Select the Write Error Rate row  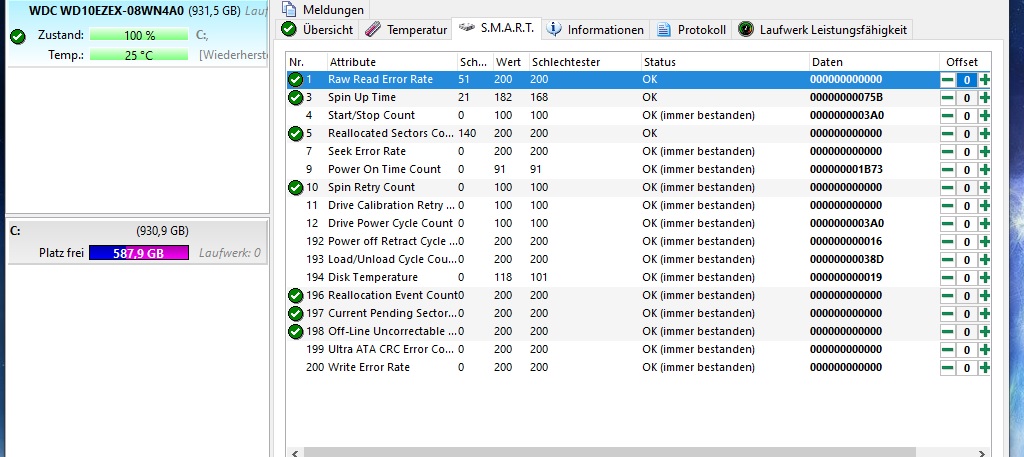click(x=639, y=367)
